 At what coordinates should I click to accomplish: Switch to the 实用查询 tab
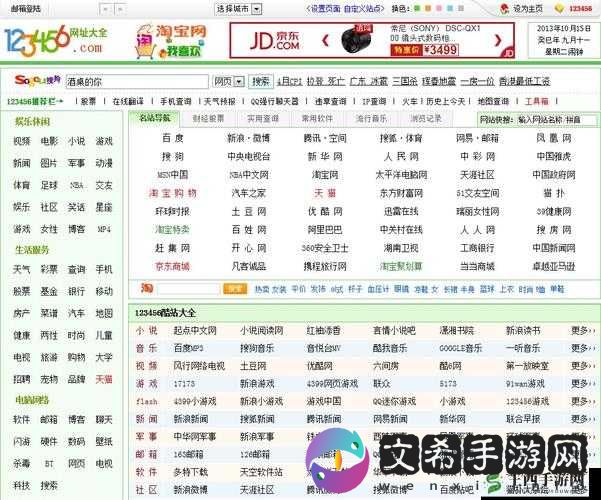point(263,118)
